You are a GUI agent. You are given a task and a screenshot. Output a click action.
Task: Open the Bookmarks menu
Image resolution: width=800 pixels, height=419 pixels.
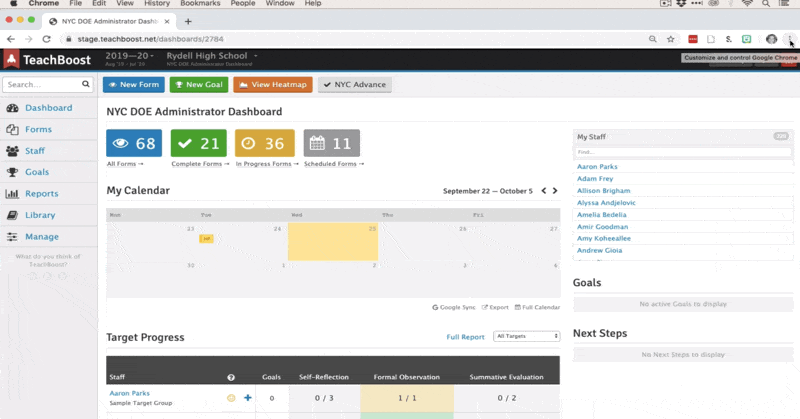click(x=200, y=4)
